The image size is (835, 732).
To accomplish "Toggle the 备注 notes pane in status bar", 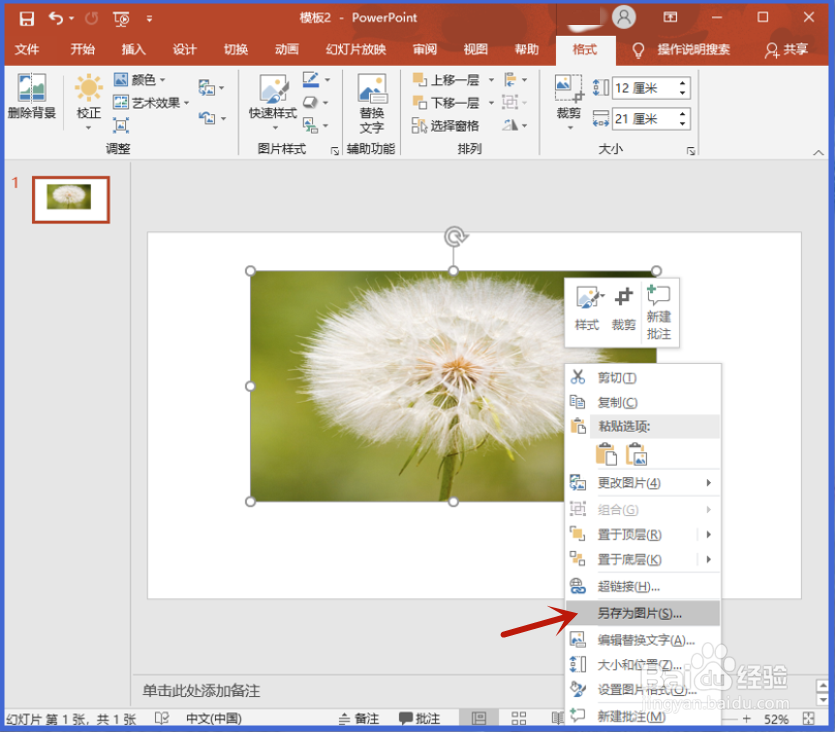I will pos(359,719).
